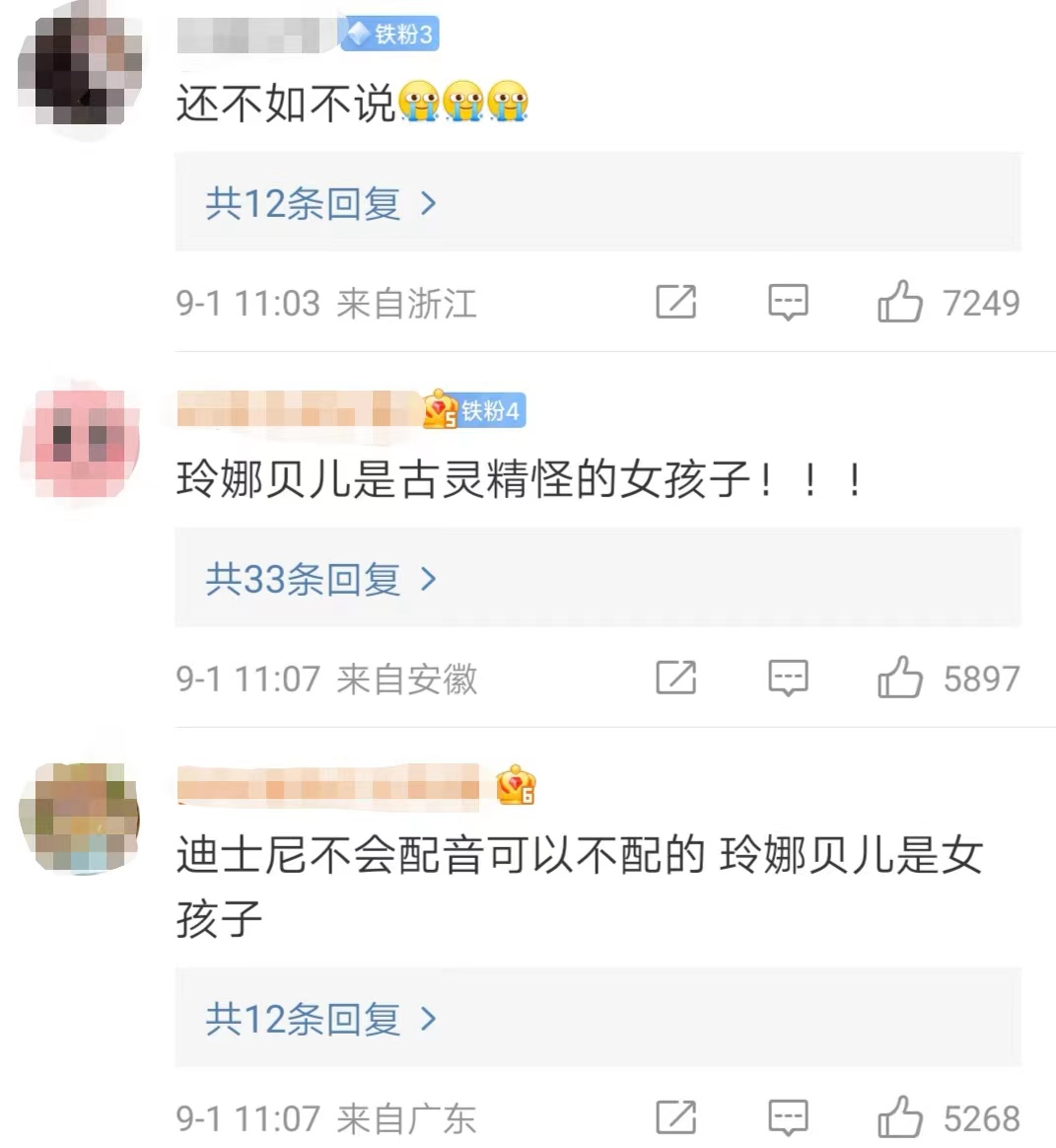Toggle like on the 5897-like comment
The width and height of the screenshot is (1056, 1148).
click(898, 677)
